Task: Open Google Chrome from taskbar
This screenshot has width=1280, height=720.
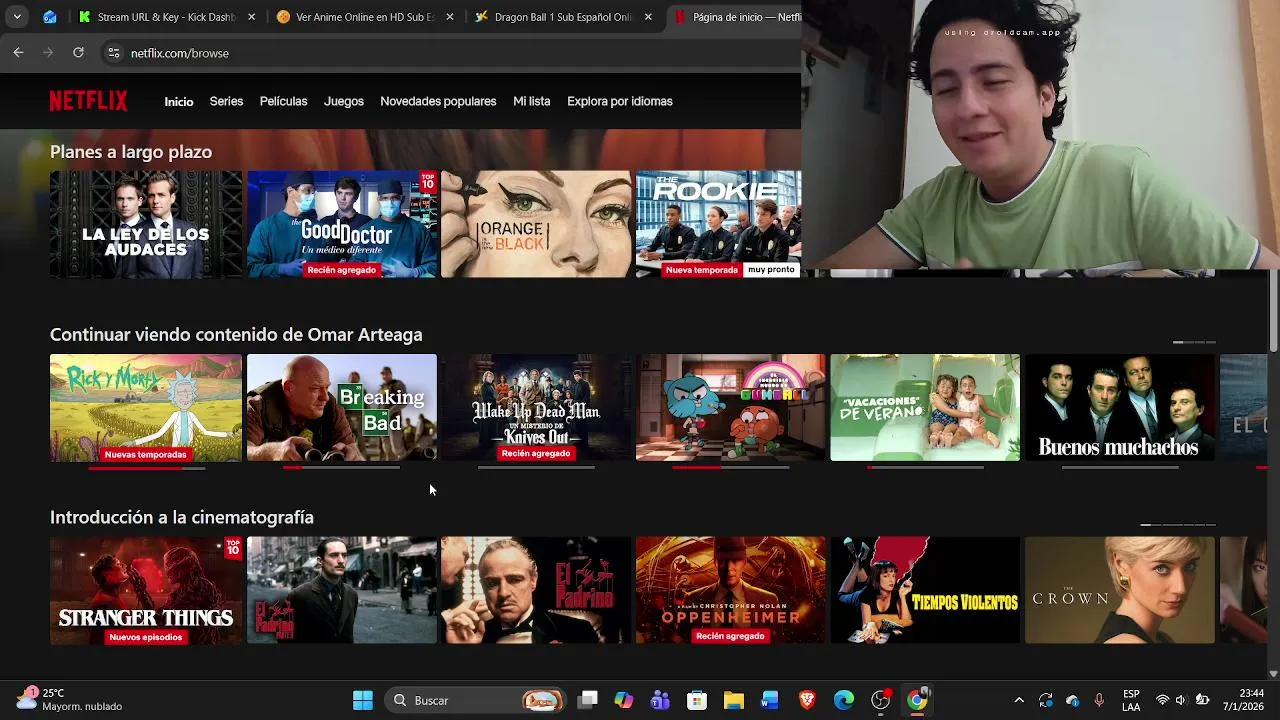Action: point(917,700)
